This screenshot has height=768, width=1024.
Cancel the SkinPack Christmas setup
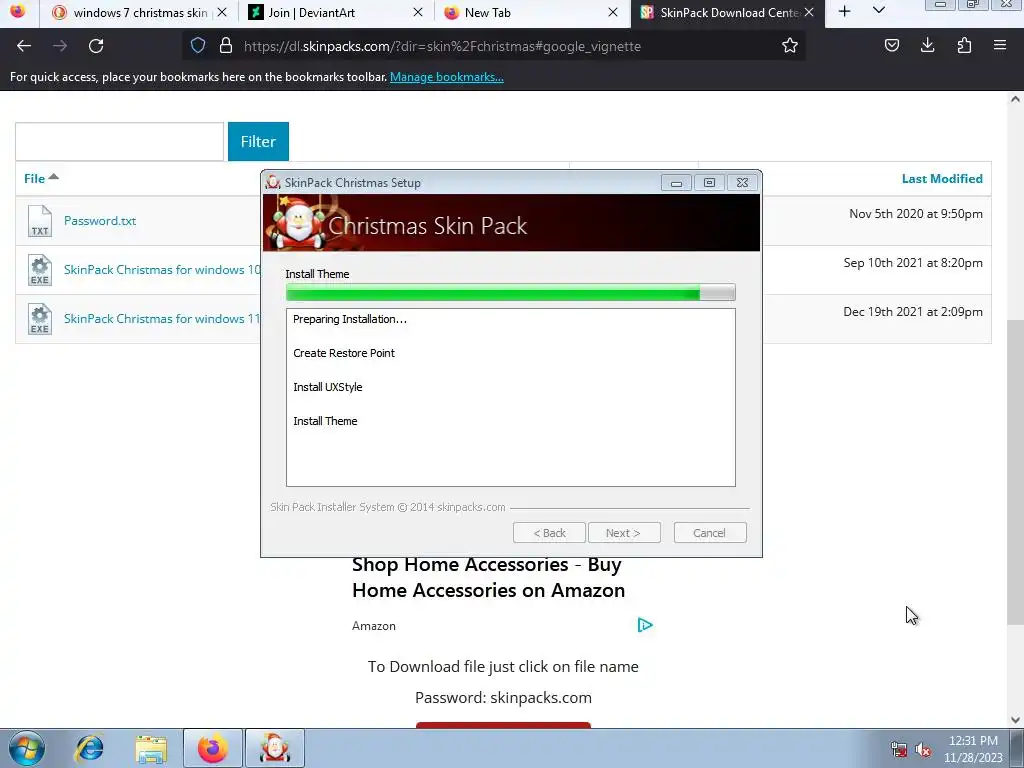tap(710, 533)
